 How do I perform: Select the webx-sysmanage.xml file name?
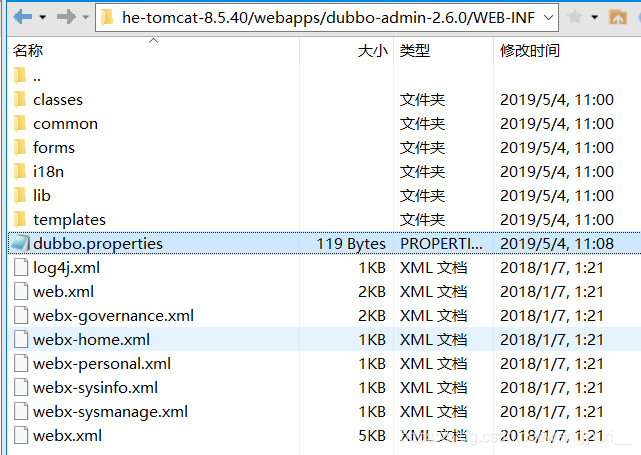coord(110,412)
